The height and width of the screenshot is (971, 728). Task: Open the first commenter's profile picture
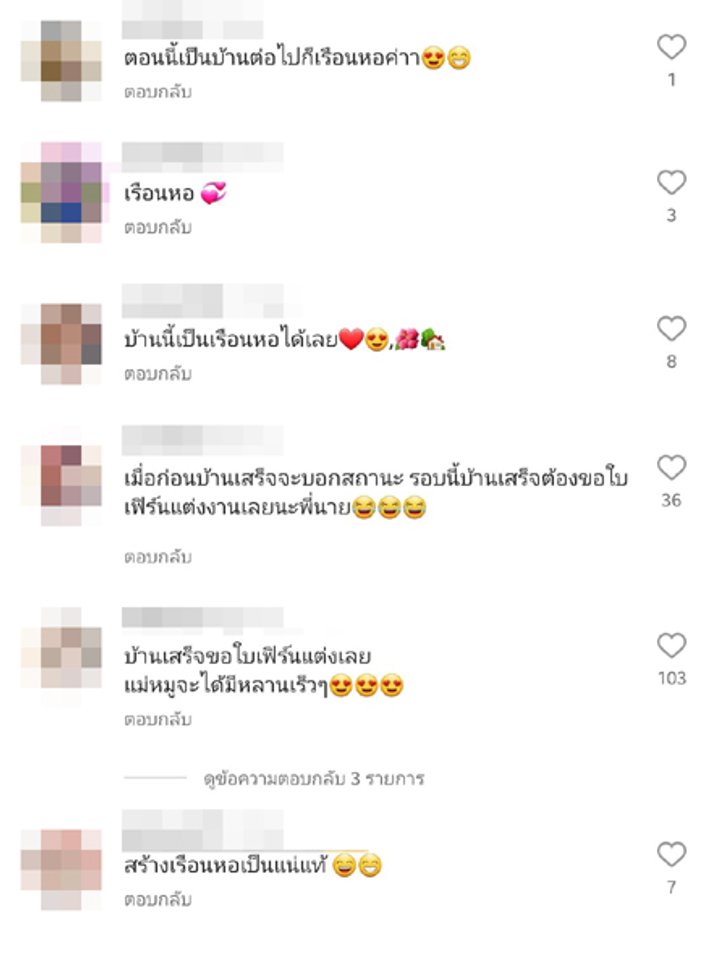coord(61,61)
